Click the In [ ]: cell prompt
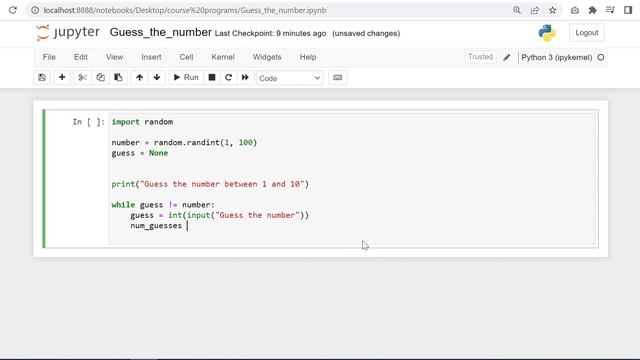 pyautogui.click(x=89, y=122)
